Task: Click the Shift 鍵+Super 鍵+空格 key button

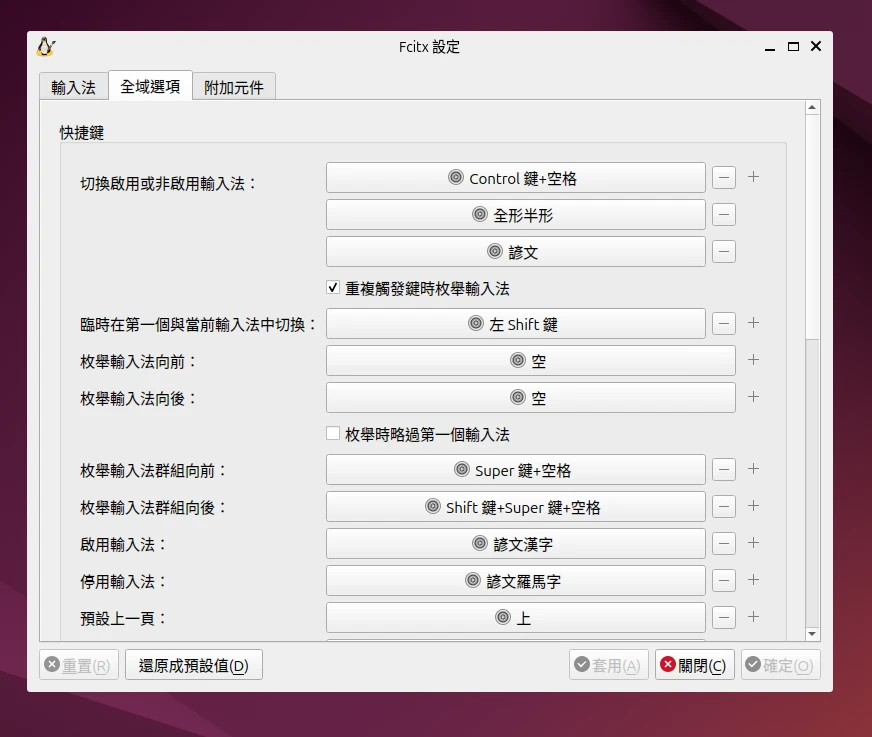Action: 515,507
